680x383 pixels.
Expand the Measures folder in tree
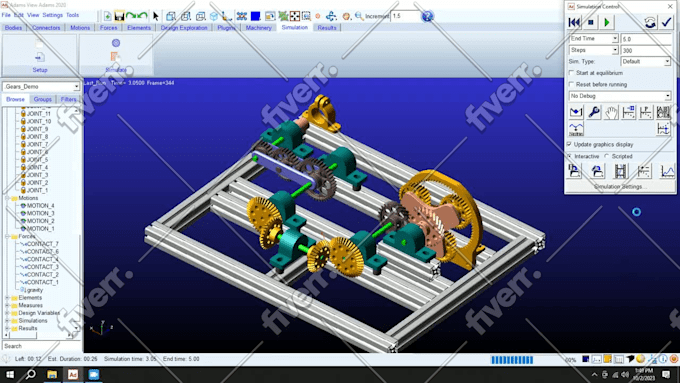(7, 305)
